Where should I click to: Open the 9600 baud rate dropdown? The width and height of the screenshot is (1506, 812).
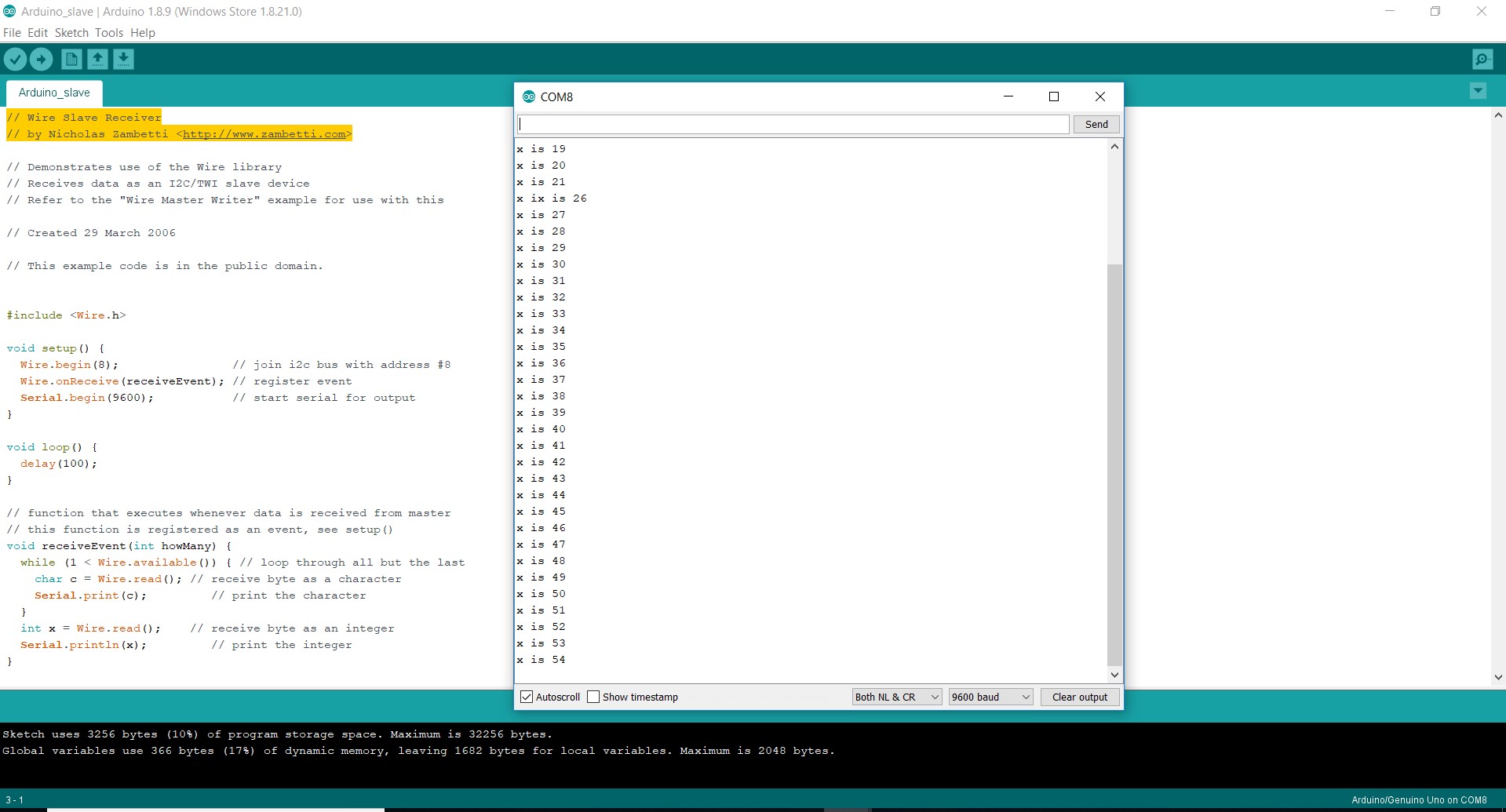pyautogui.click(x=990, y=697)
